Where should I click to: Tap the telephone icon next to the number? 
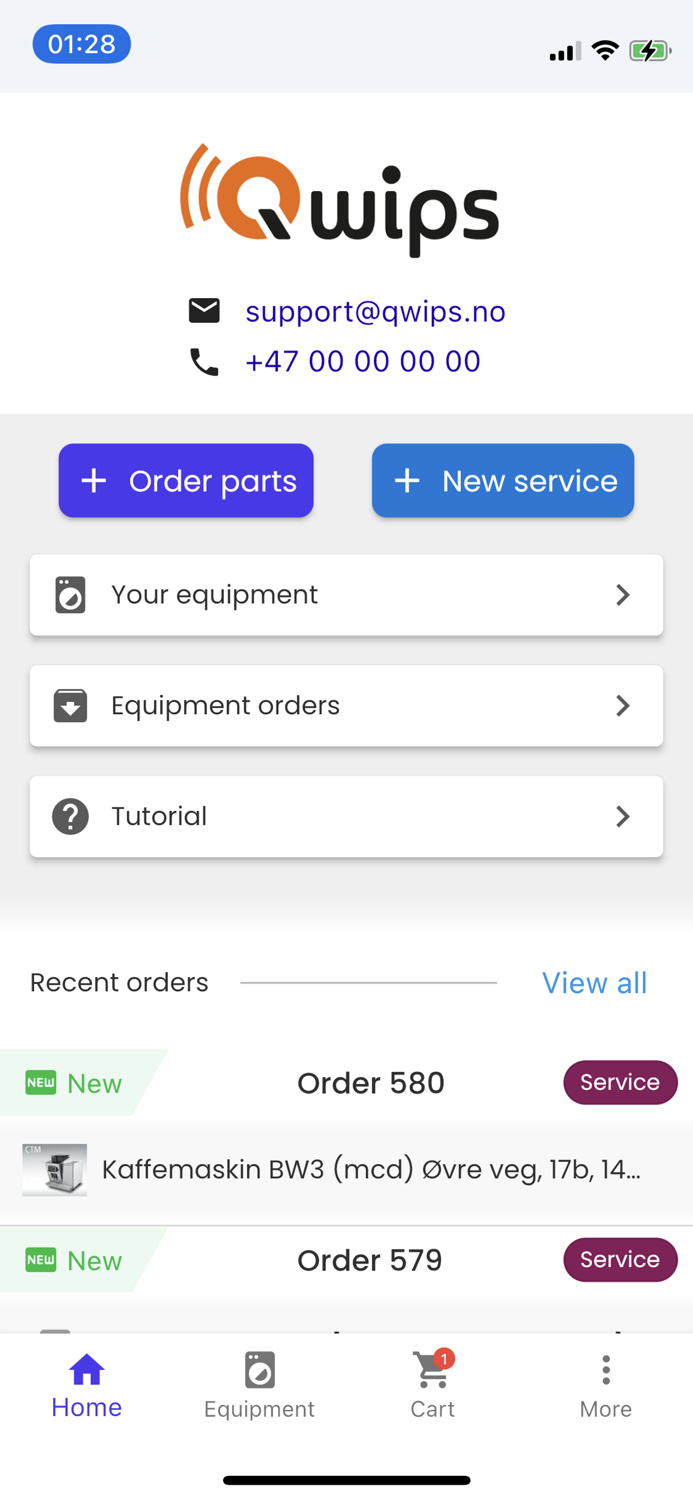pyautogui.click(x=204, y=362)
